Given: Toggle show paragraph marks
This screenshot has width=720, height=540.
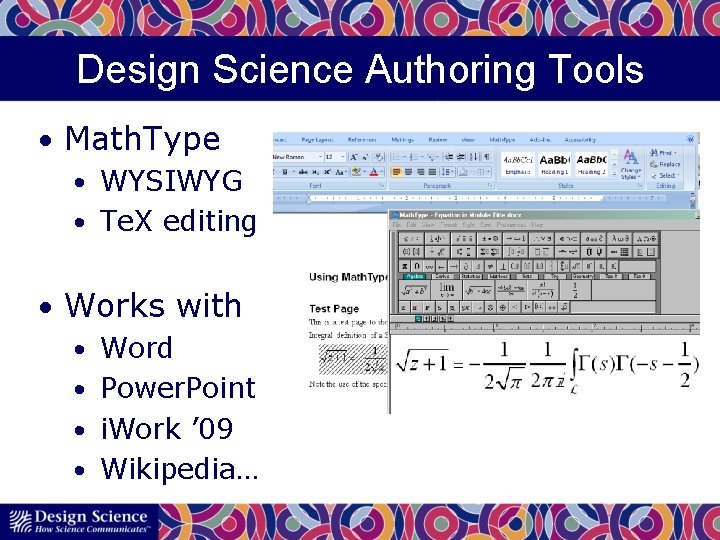Looking at the screenshot, I should point(486,157).
